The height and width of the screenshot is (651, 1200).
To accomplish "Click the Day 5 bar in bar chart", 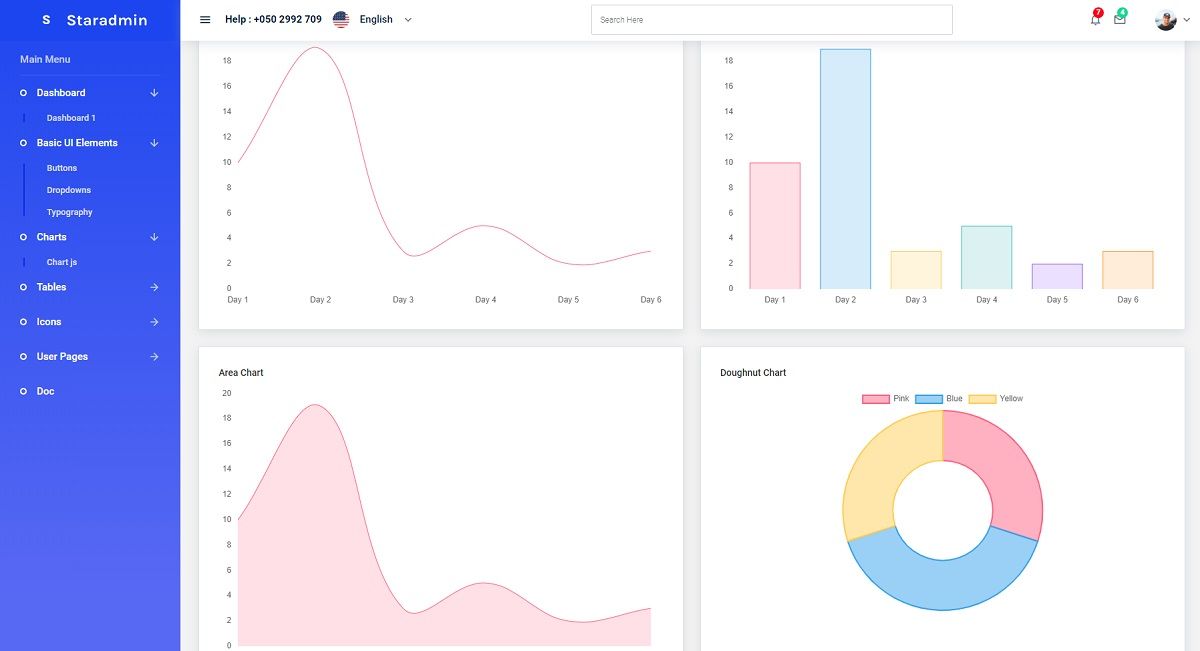I will coord(1057,276).
